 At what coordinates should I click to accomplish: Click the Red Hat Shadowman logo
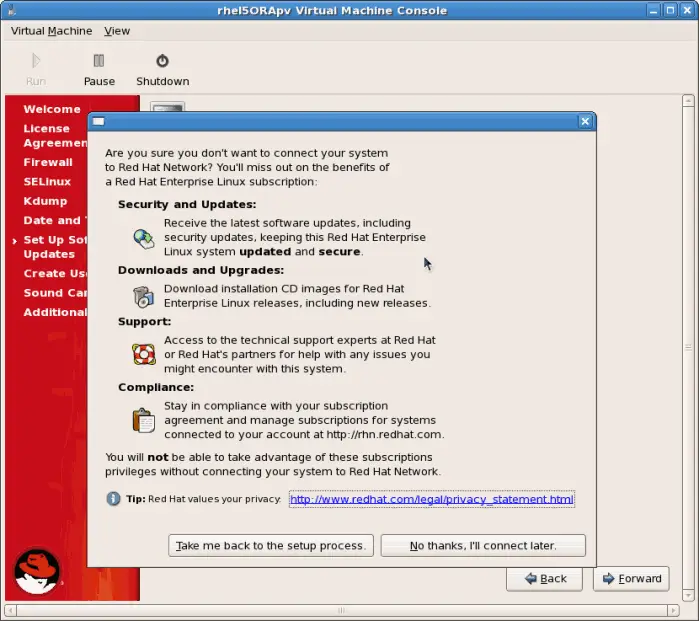coord(37,571)
